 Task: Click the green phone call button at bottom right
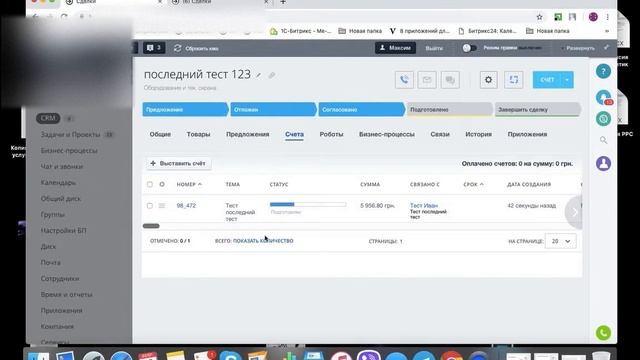(603, 333)
